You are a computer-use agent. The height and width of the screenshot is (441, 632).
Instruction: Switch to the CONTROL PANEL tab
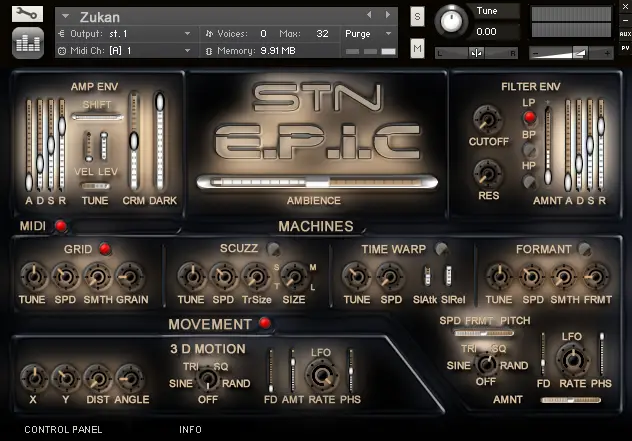point(63,430)
